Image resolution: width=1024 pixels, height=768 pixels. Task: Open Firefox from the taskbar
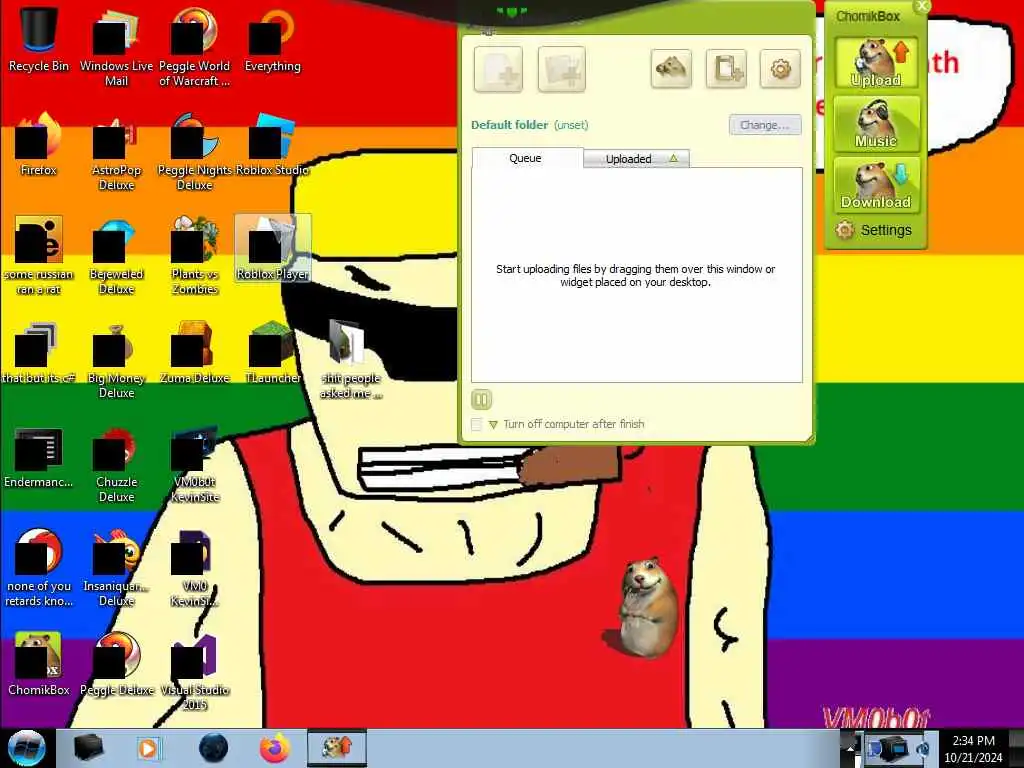click(x=275, y=748)
